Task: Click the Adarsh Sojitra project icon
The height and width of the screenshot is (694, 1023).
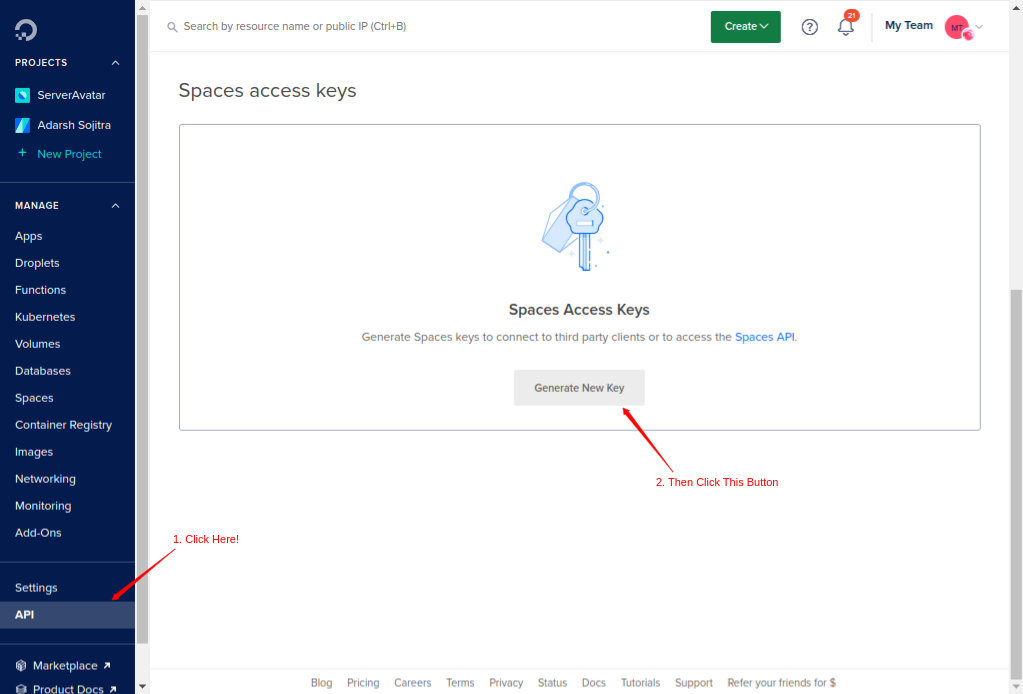Action: (22, 125)
